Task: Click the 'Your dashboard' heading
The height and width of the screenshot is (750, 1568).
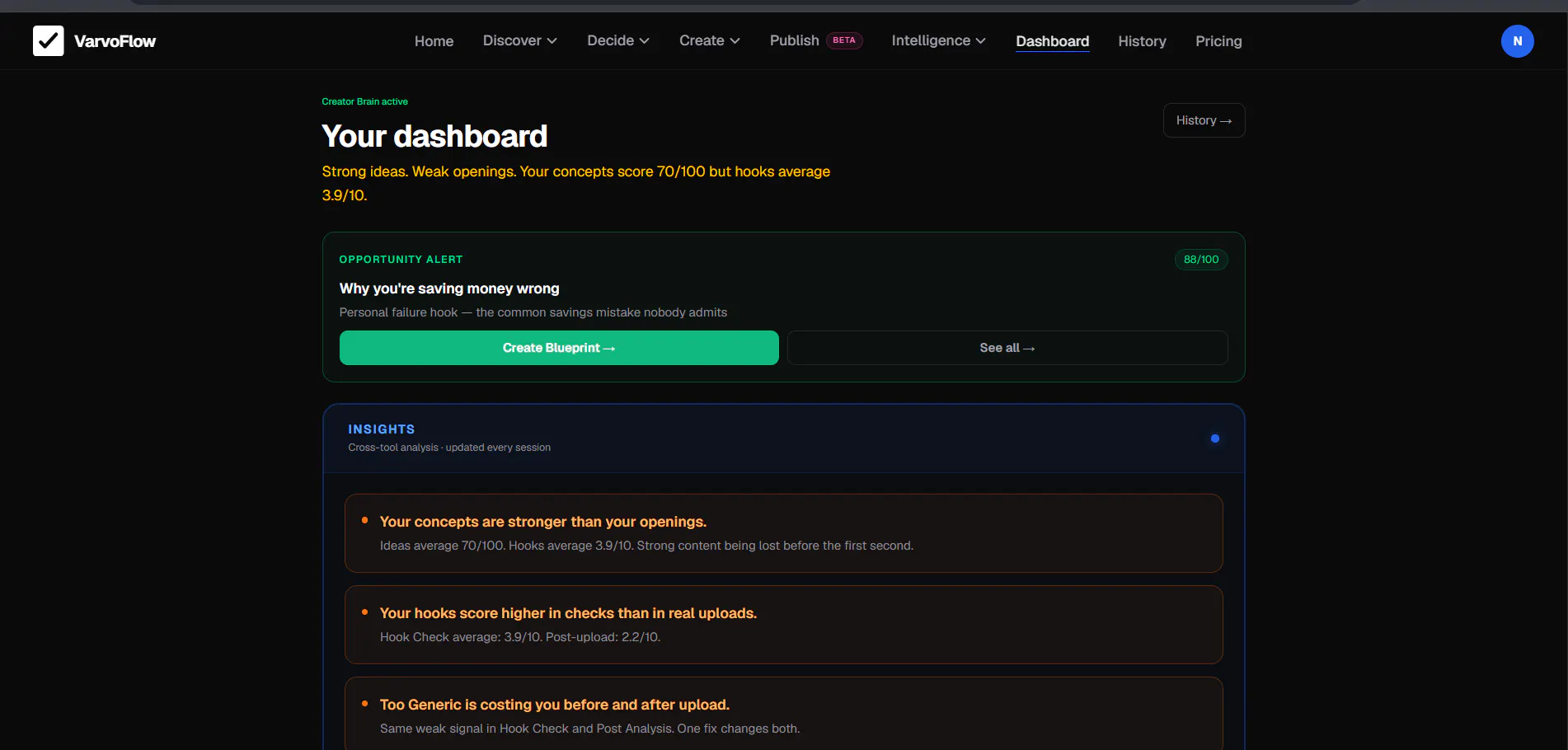Action: [x=434, y=136]
